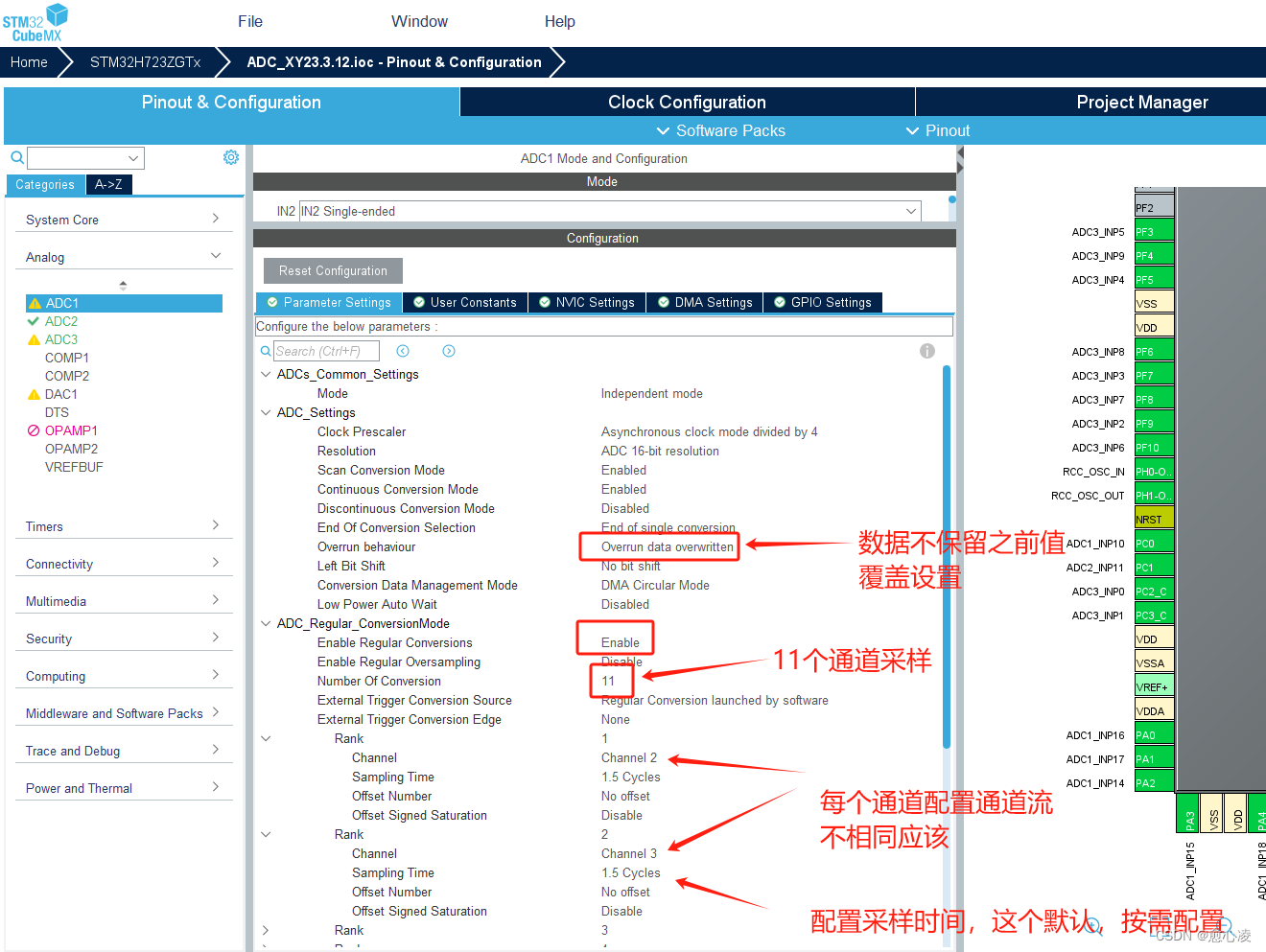The width and height of the screenshot is (1266, 952).
Task: Click the up-down sort arrow above ADC1
Action: point(123,285)
